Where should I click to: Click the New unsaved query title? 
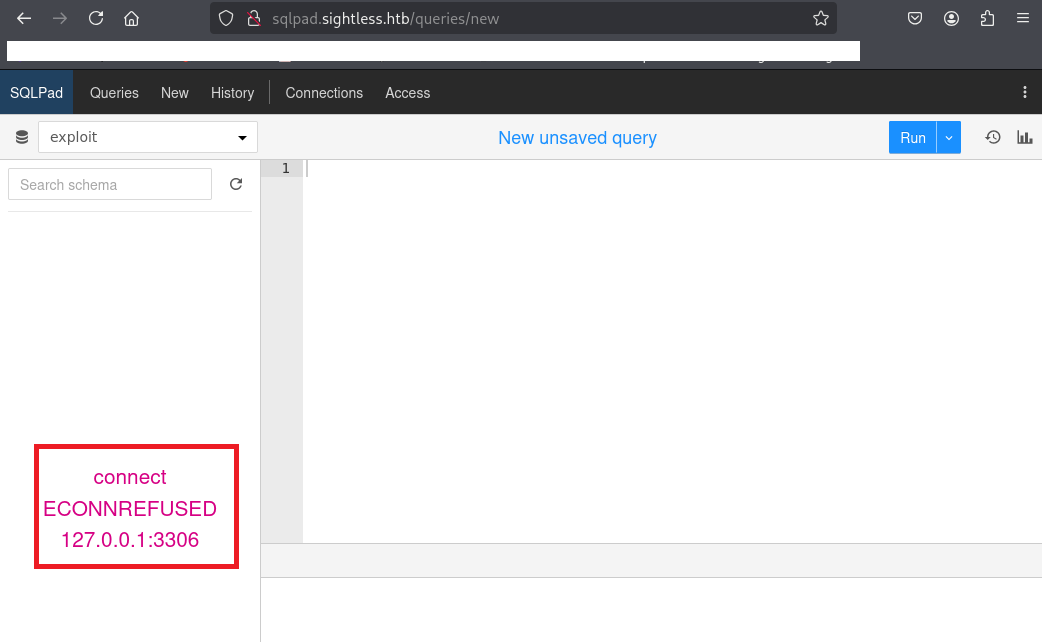tap(577, 138)
